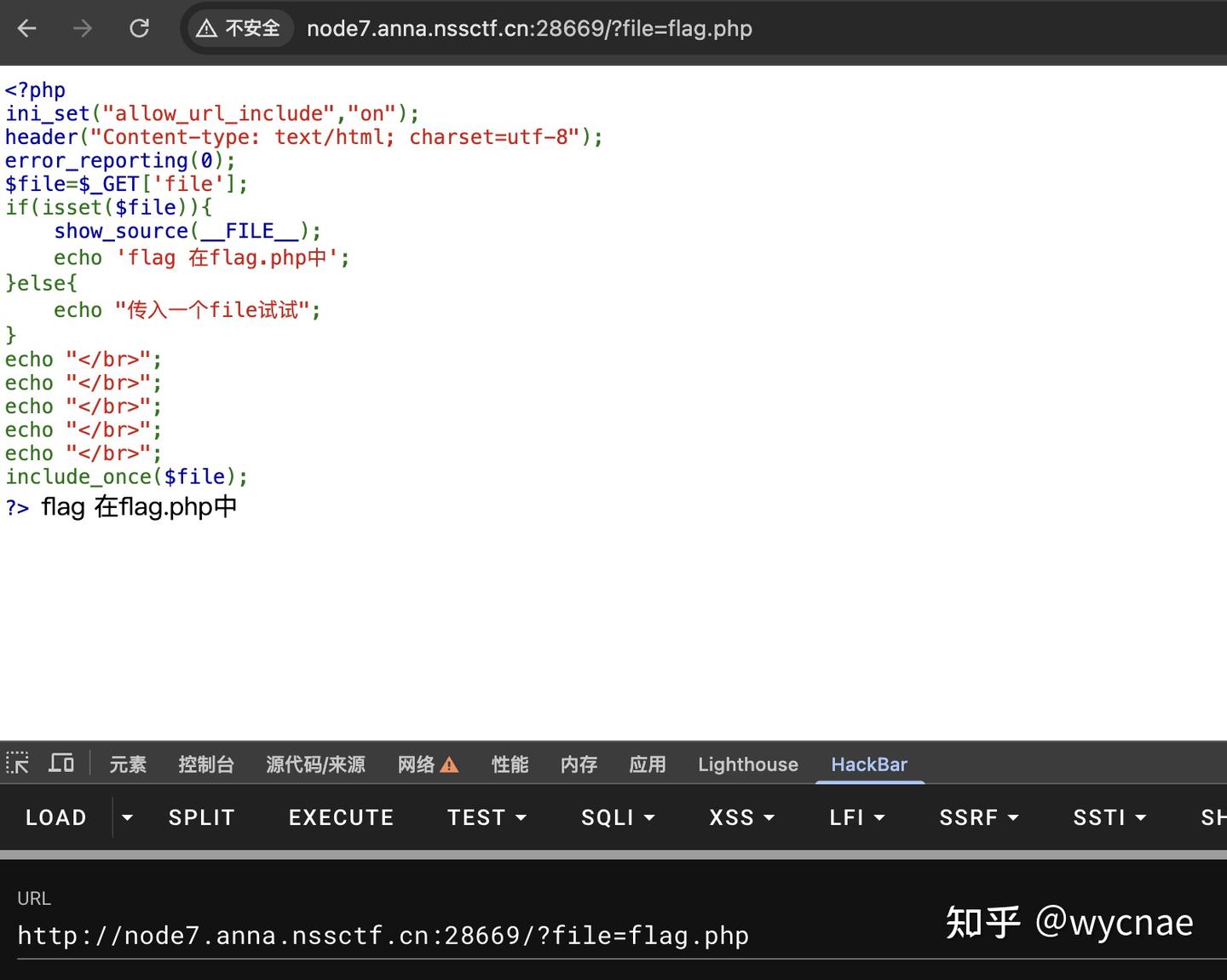Select the Lighthouse panel tab
This screenshot has width=1227, height=980.
pos(747,764)
